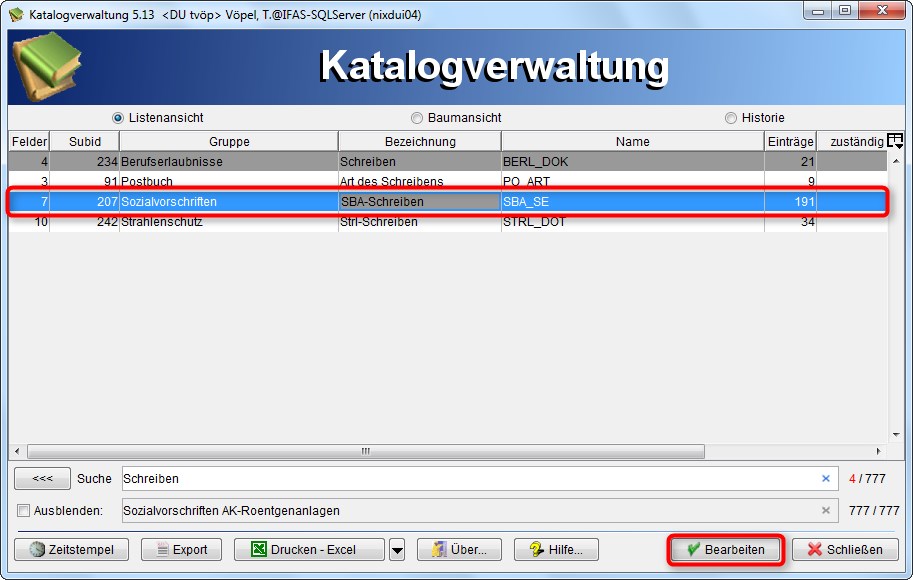Click the Export button

click(182, 550)
